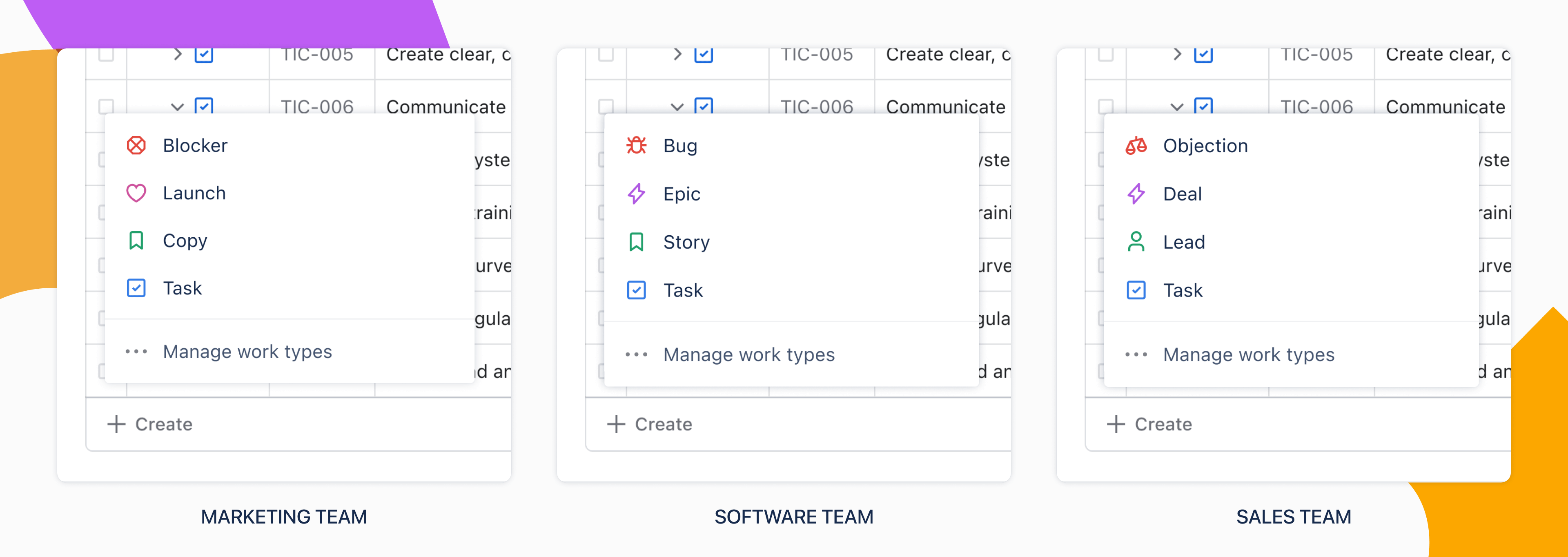1568x557 pixels.
Task: Expand TIC-005 row in Marketing panel
Action: tap(178, 54)
